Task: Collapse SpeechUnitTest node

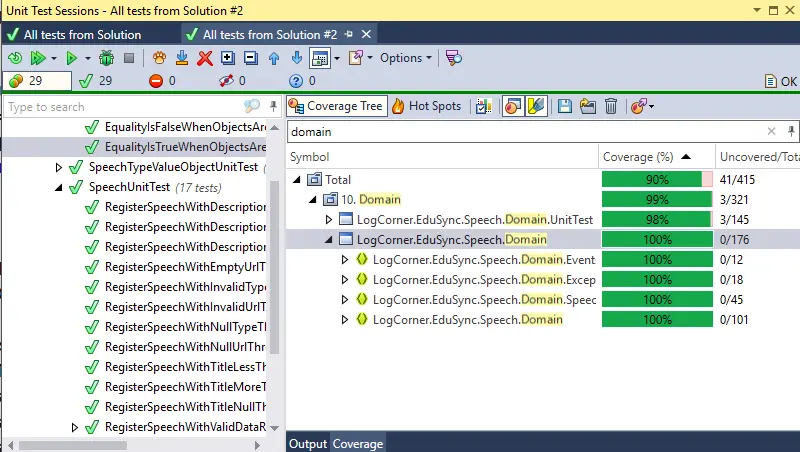Action: [x=59, y=187]
